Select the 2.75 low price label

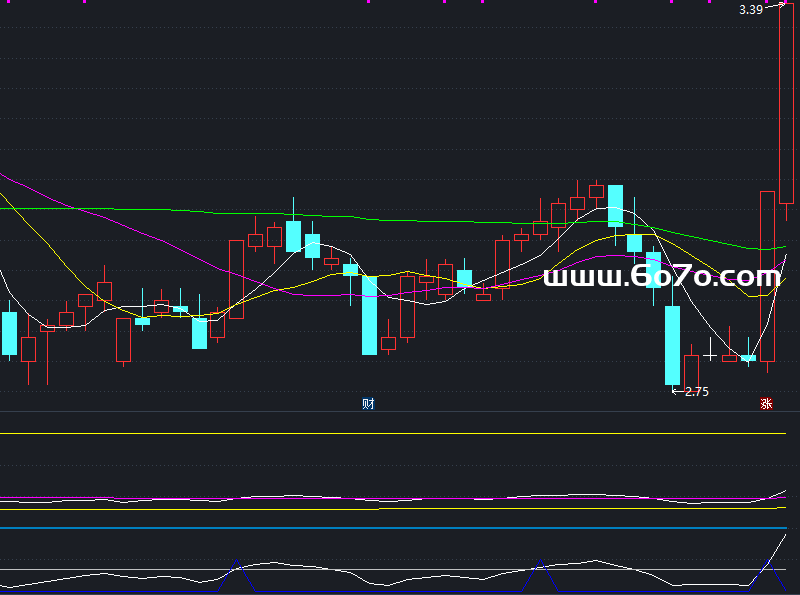[696, 391]
